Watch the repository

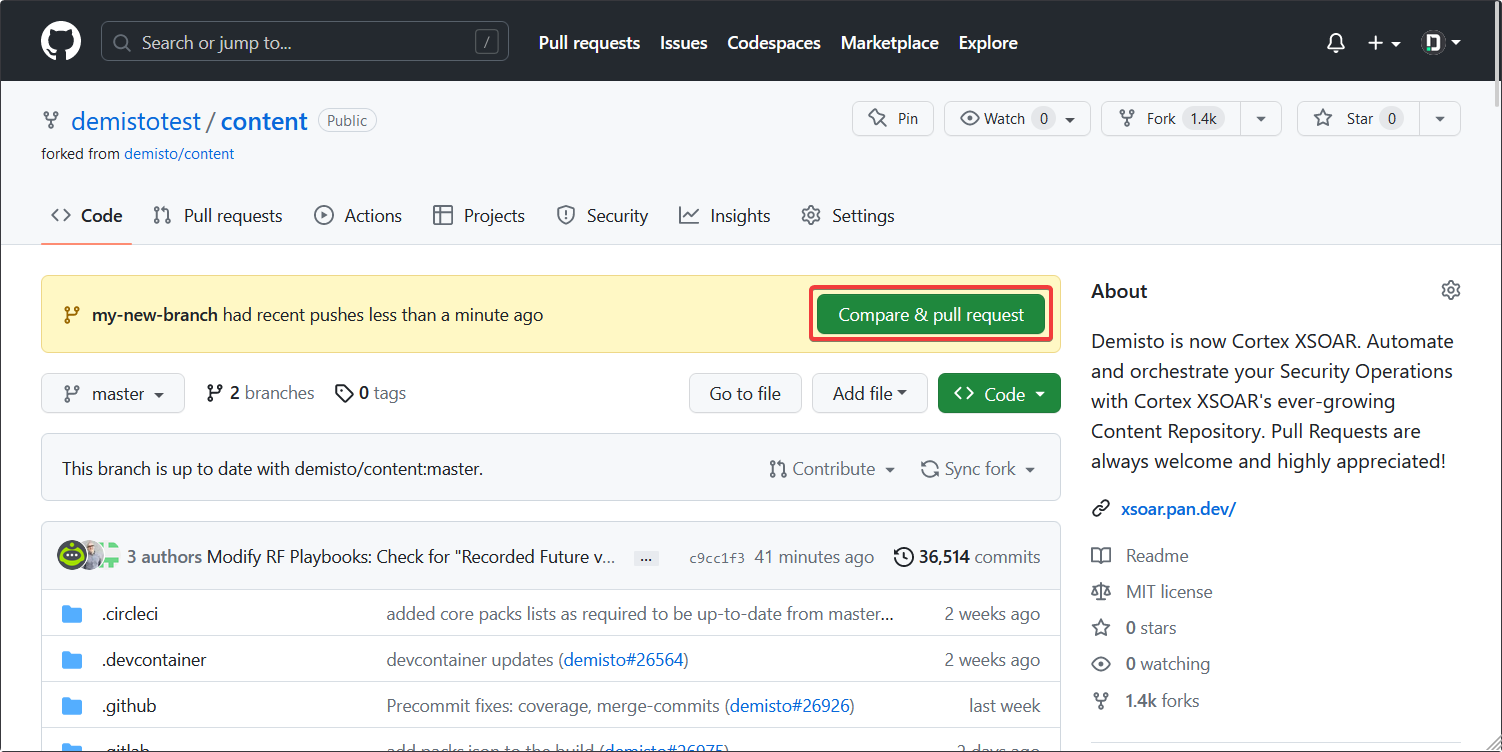(1017, 119)
